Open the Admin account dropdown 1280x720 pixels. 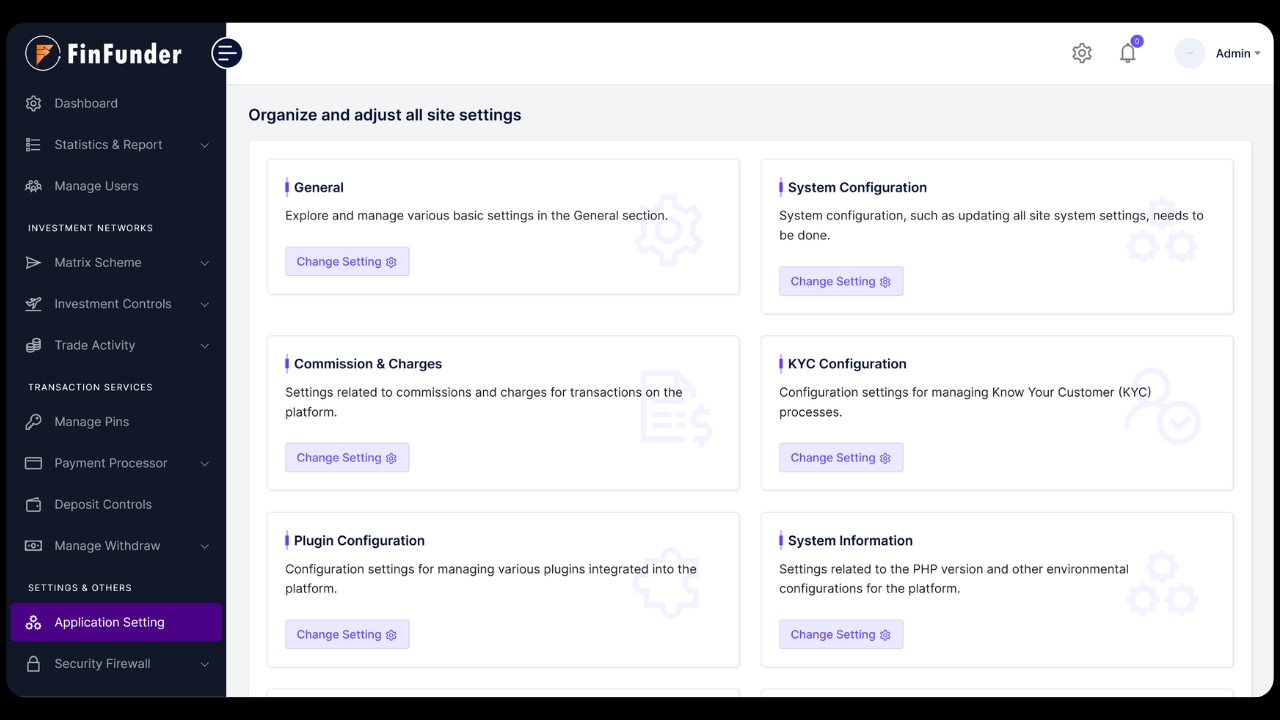1238,54
